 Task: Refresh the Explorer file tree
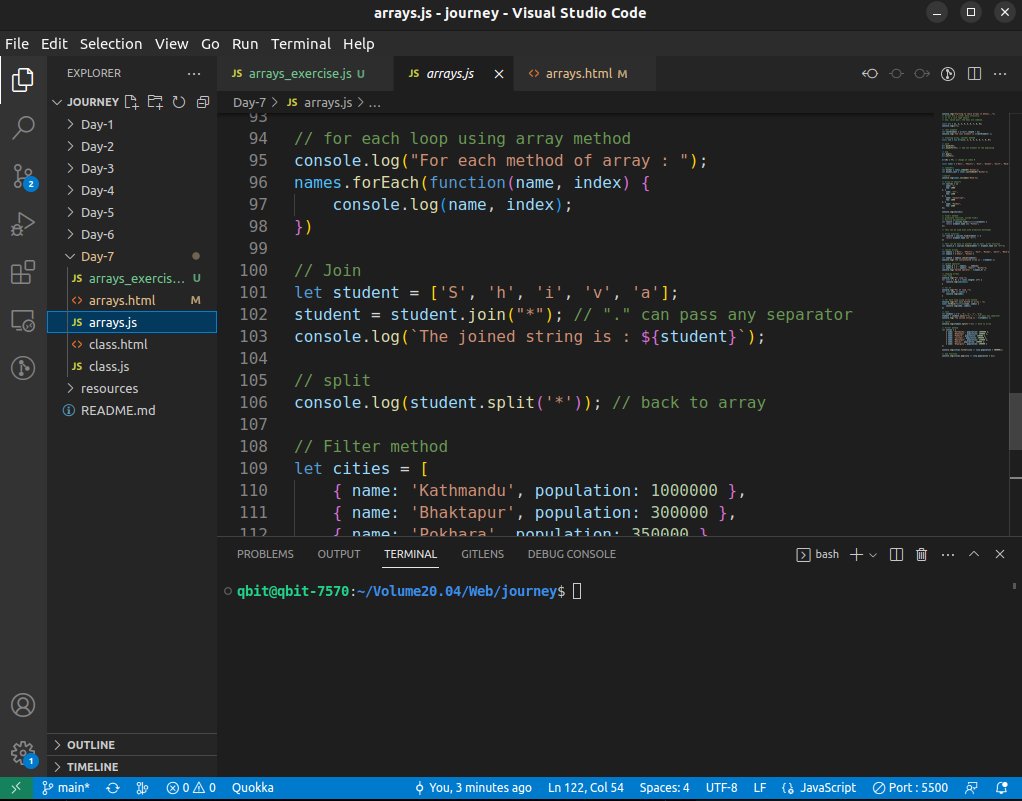tap(179, 102)
